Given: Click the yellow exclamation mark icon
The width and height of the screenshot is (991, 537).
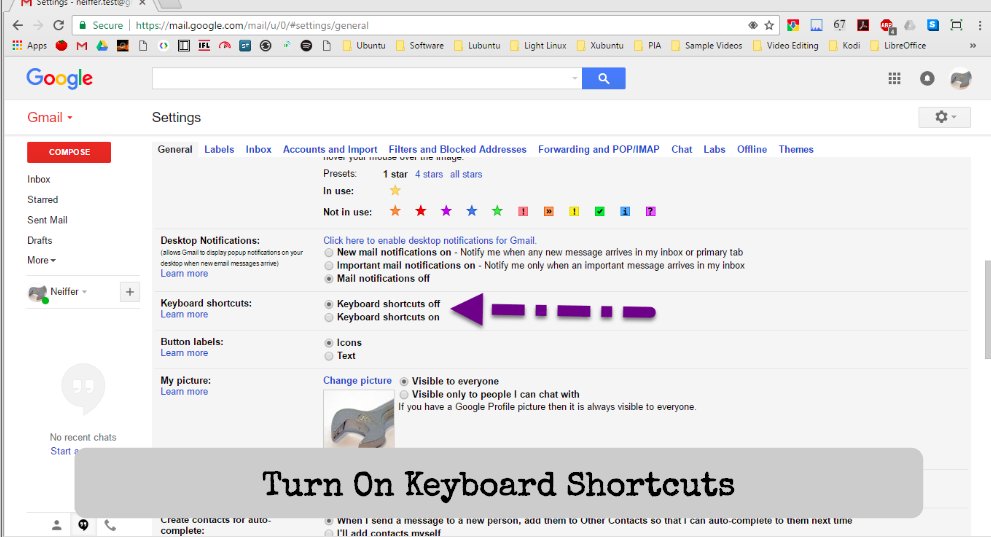Looking at the screenshot, I should 574,212.
